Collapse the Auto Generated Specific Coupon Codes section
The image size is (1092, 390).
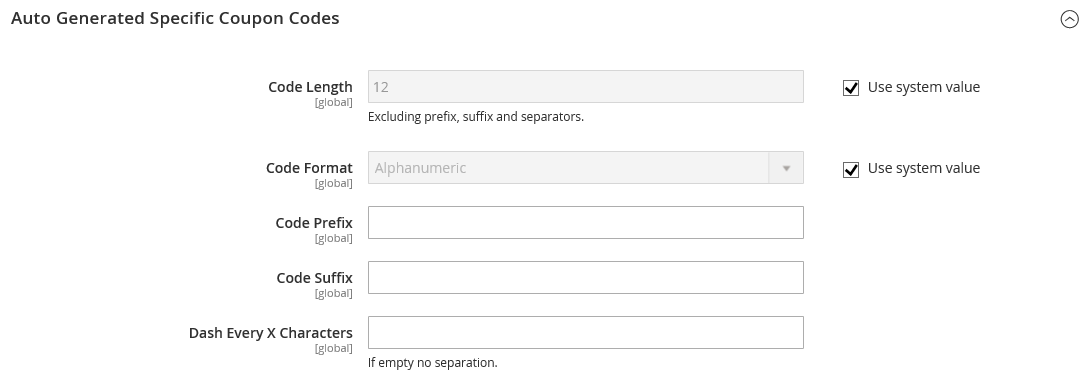(1069, 19)
